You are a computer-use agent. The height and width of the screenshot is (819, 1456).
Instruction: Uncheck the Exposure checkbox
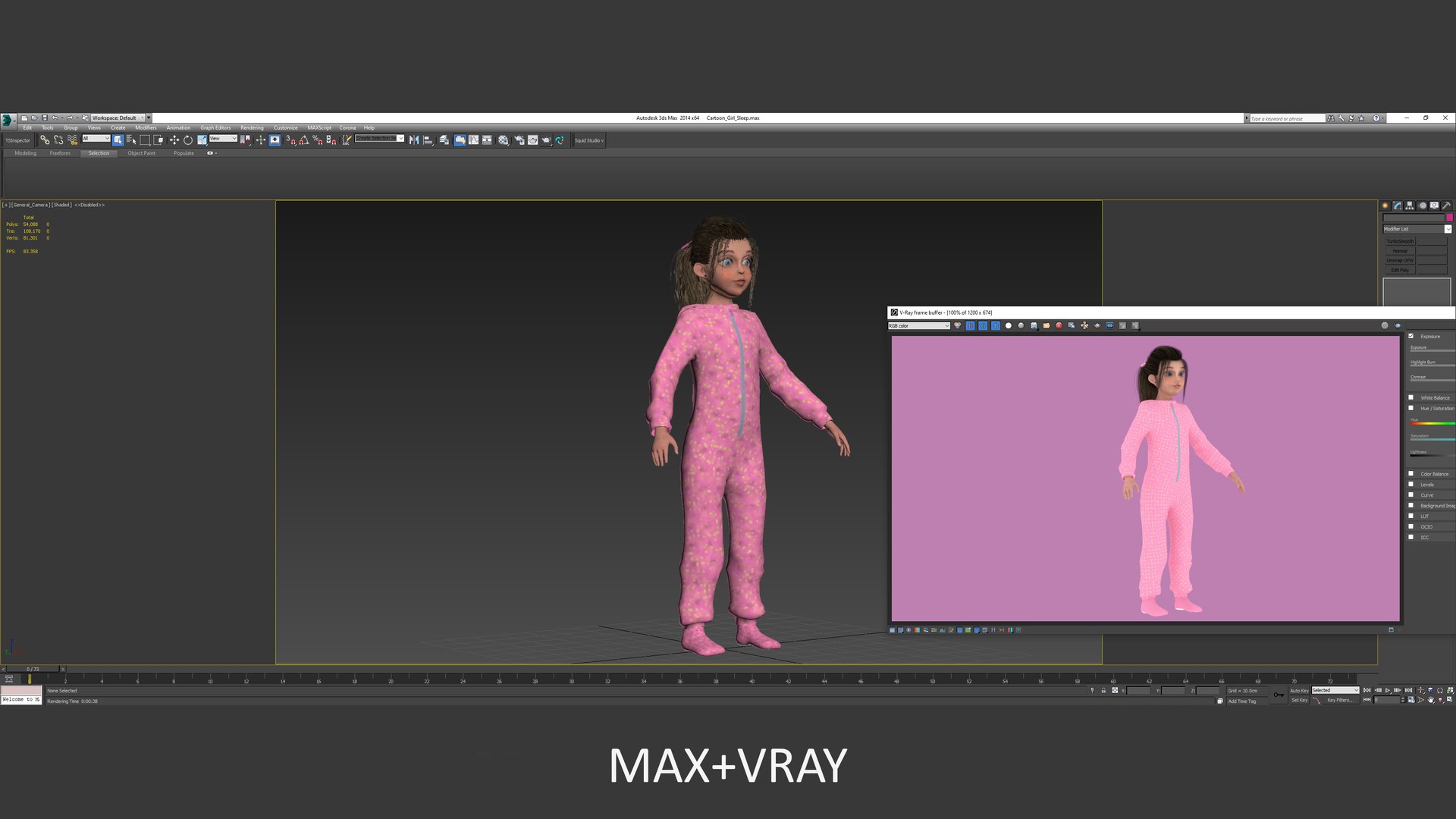[x=1411, y=336]
